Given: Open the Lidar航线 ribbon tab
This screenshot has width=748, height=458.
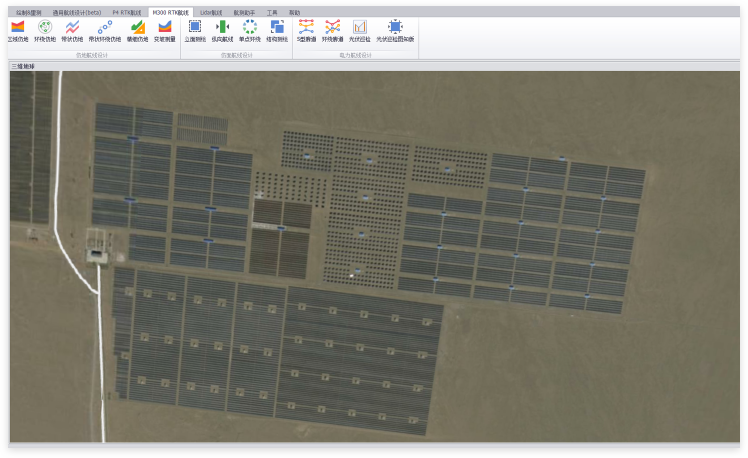Looking at the screenshot, I should click(x=211, y=12).
